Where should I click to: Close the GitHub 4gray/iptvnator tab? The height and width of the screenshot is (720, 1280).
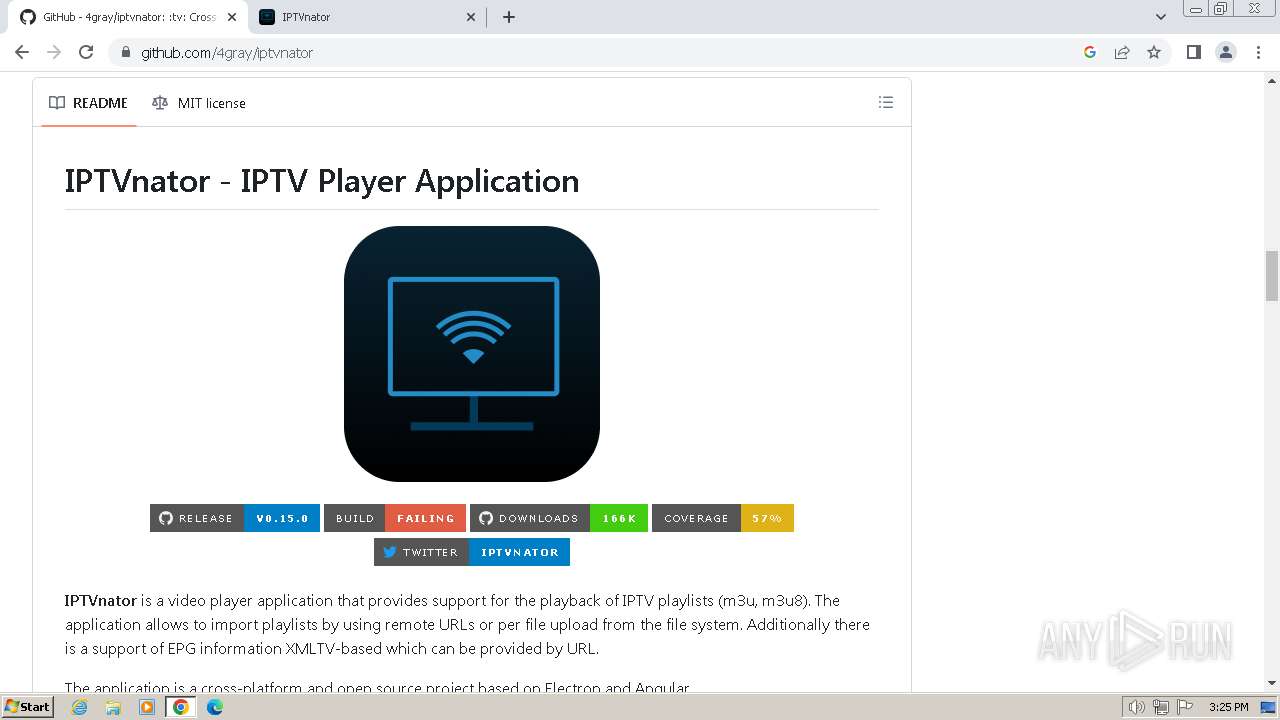tap(232, 17)
